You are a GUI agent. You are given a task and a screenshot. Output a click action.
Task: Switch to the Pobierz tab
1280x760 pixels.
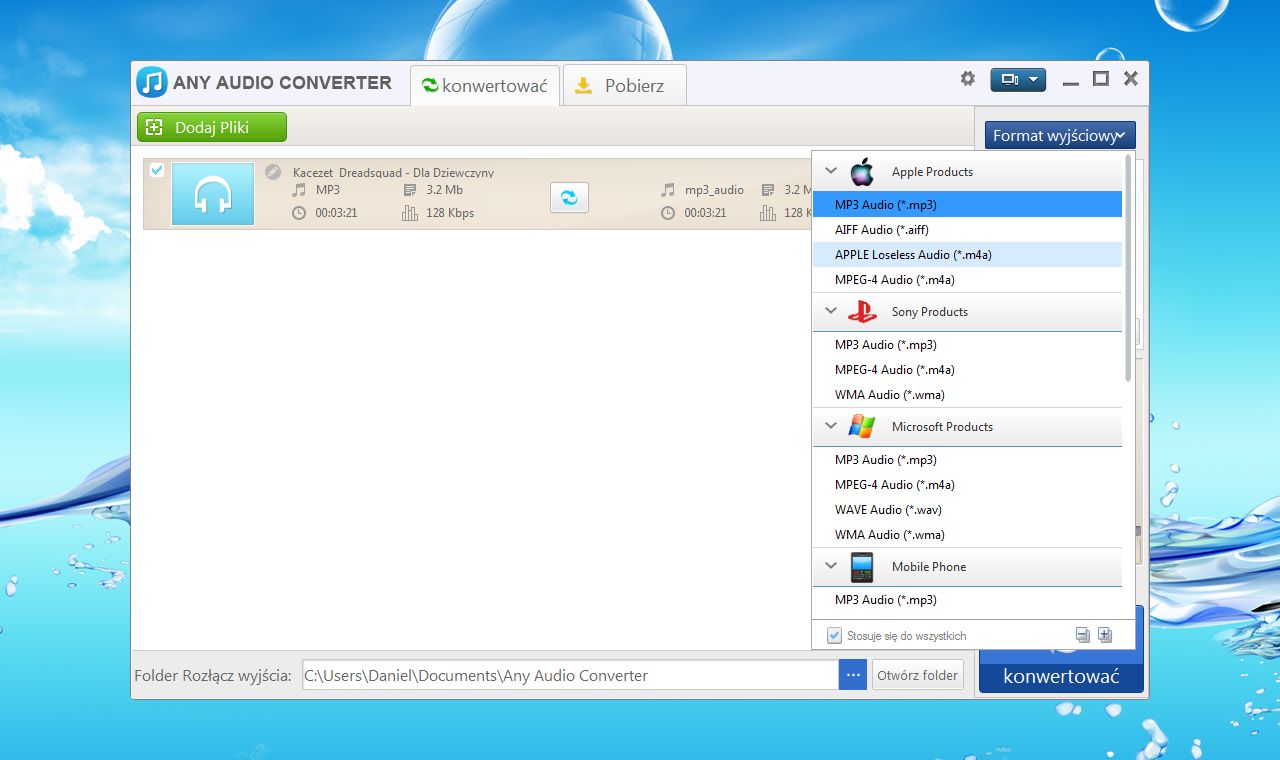click(x=624, y=85)
